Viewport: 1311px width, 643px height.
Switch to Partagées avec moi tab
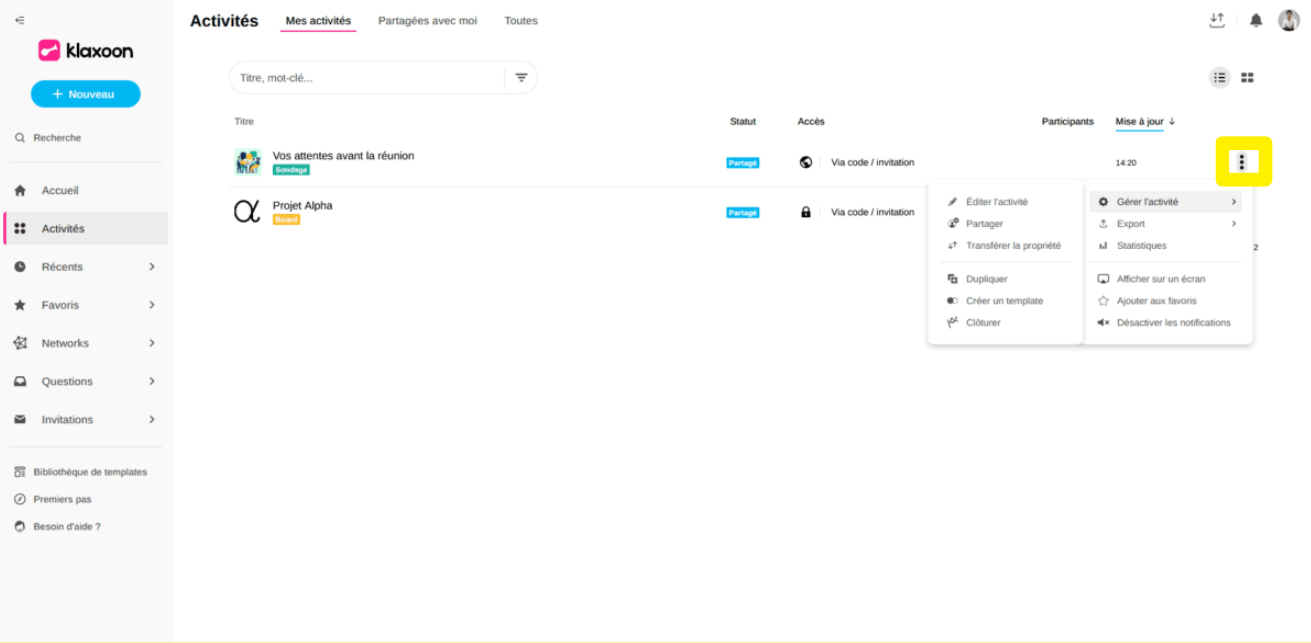point(427,21)
